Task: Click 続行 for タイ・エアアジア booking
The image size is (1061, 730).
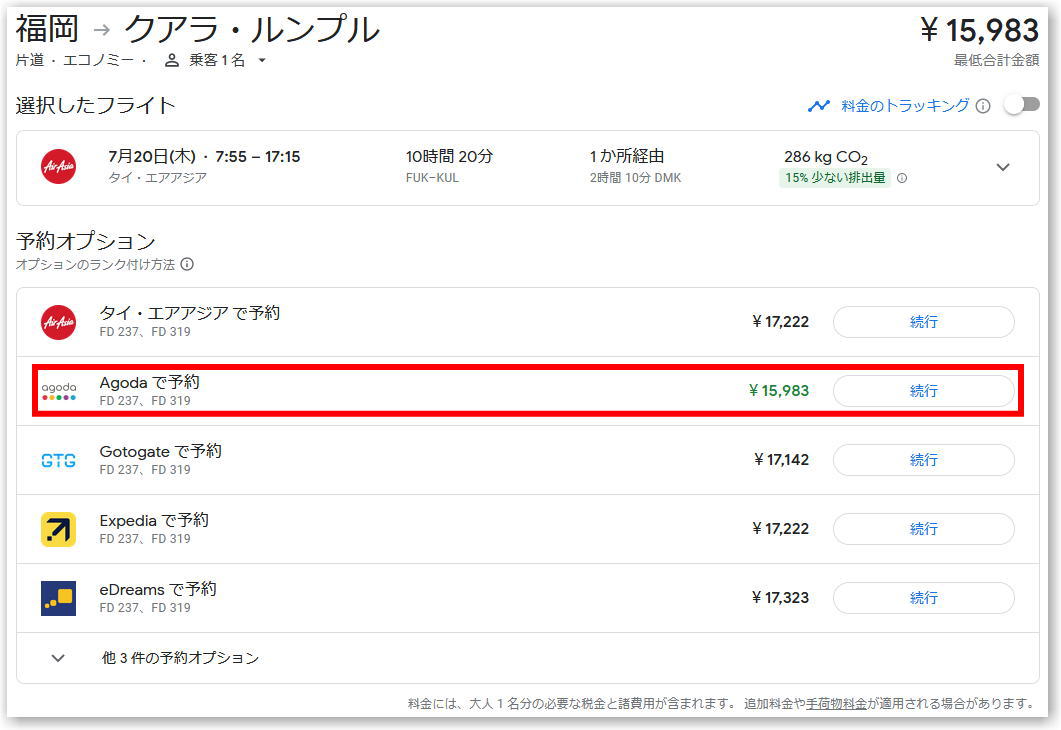Action: (924, 322)
